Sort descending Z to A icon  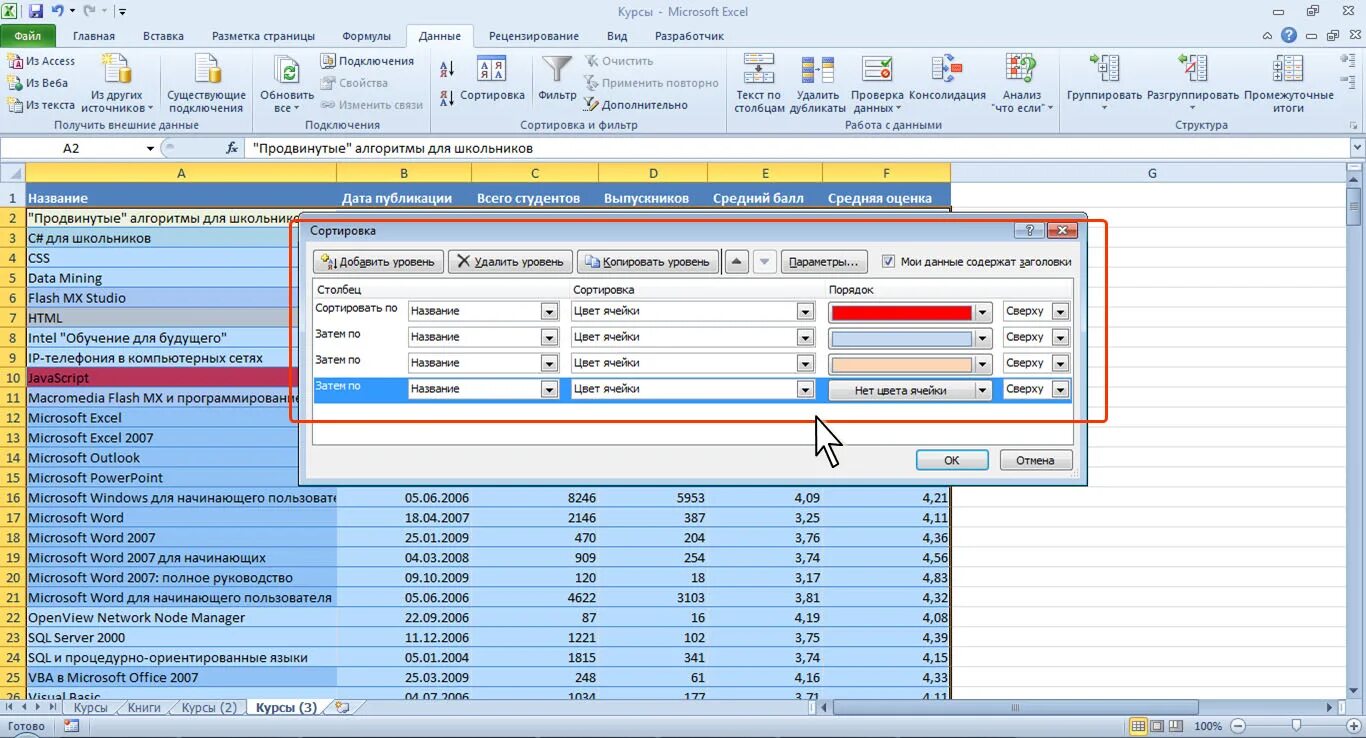(447, 97)
